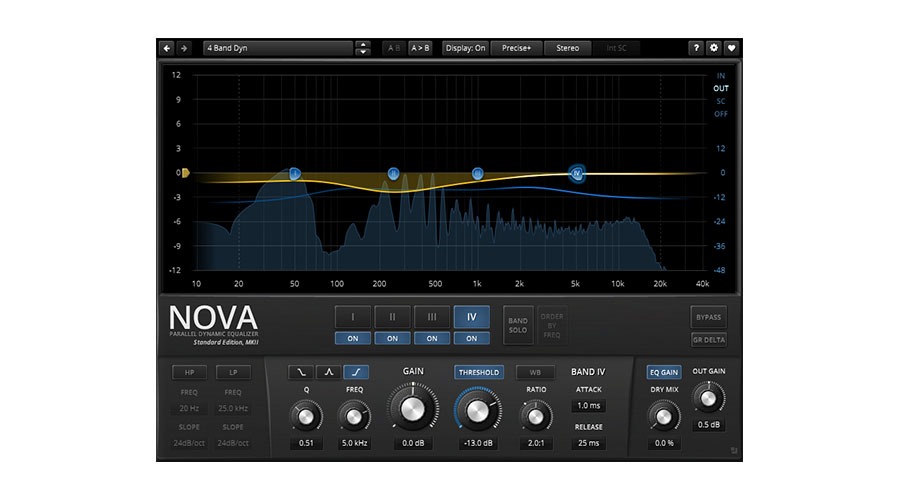Click band II node on the EQ graph
Viewport: 900px width, 500px height.
393,173
